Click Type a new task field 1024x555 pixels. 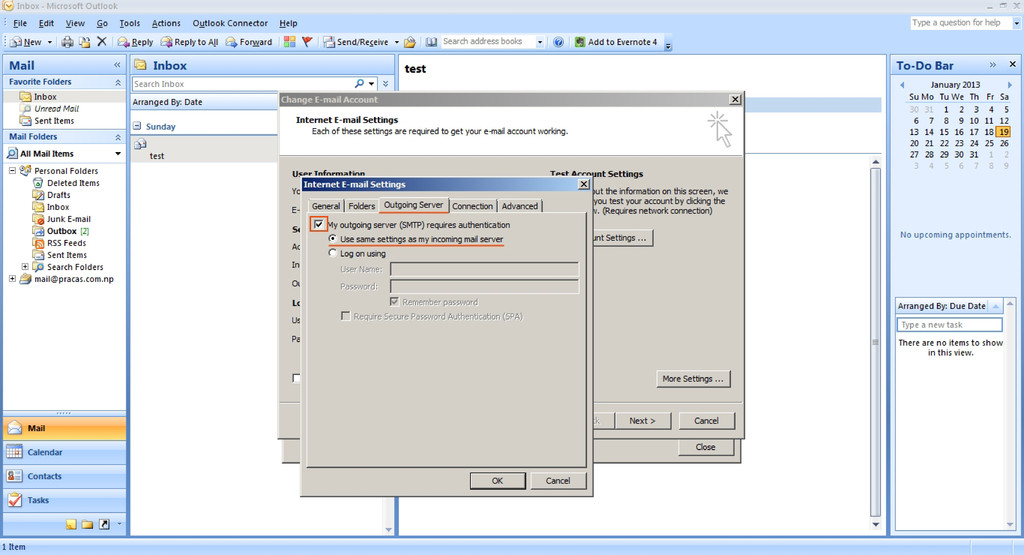[950, 325]
